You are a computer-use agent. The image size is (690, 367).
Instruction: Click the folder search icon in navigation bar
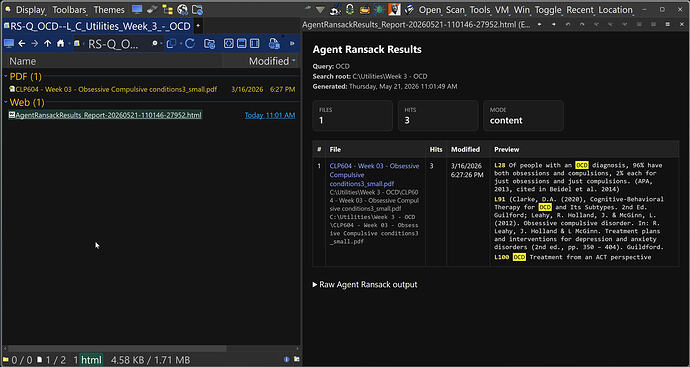210,44
